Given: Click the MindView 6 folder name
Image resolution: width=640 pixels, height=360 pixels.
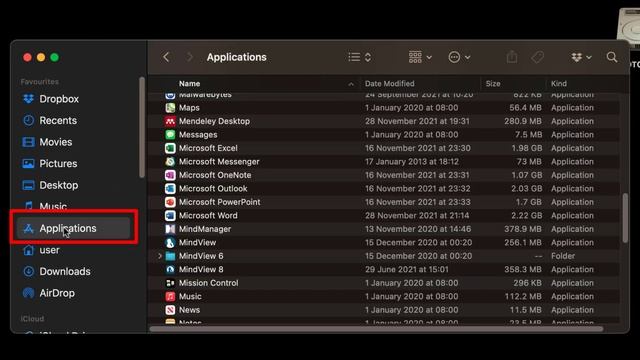Looking at the screenshot, I should (201, 256).
